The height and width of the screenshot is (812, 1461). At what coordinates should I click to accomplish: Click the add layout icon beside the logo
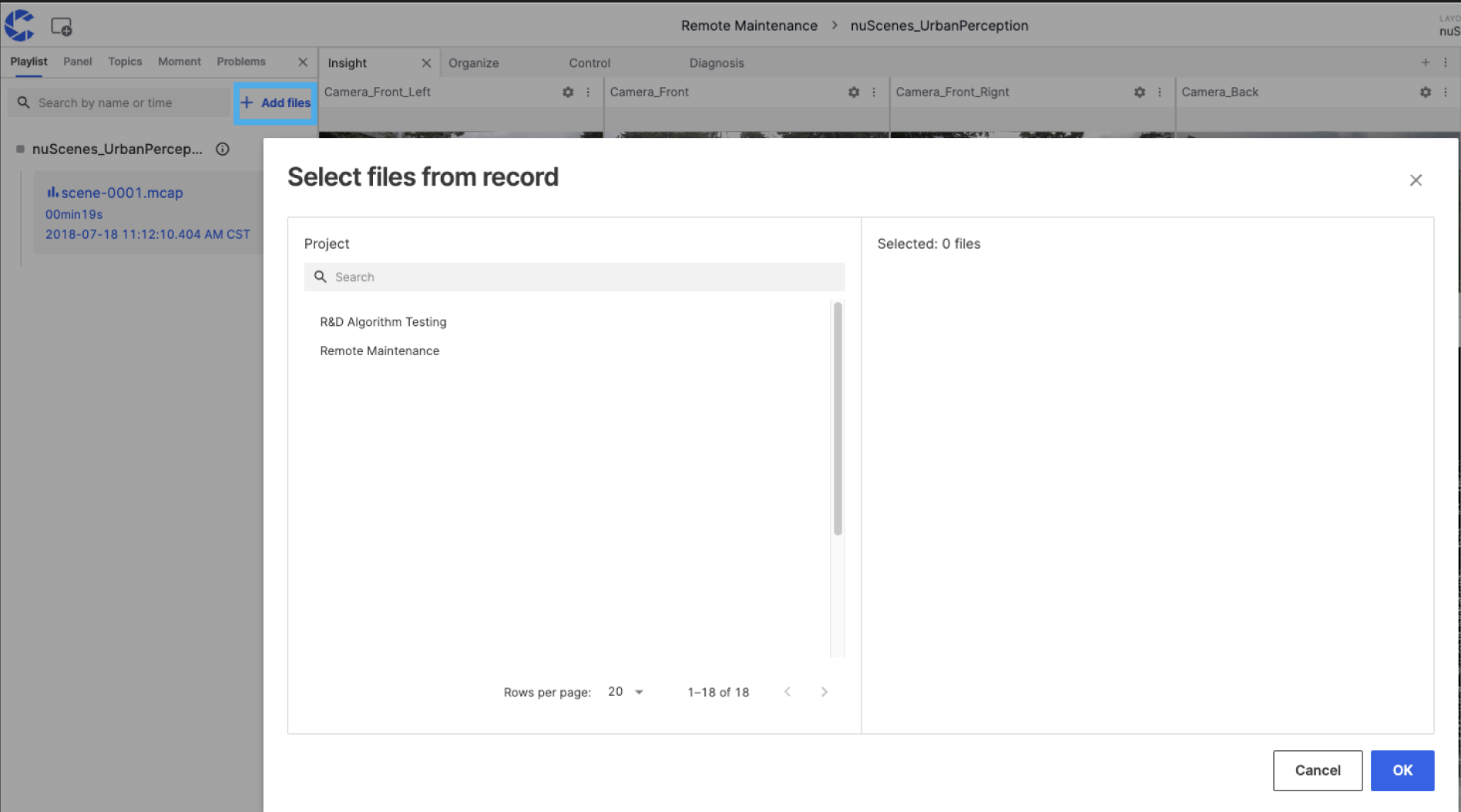62,26
